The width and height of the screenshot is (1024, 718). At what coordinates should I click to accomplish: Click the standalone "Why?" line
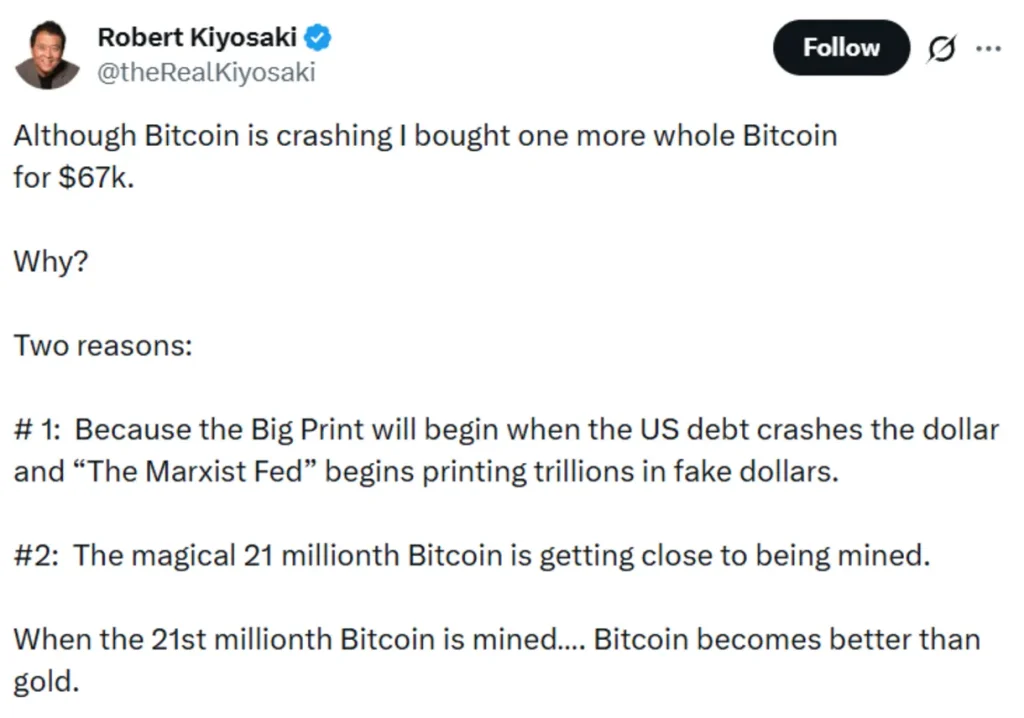pos(49,261)
